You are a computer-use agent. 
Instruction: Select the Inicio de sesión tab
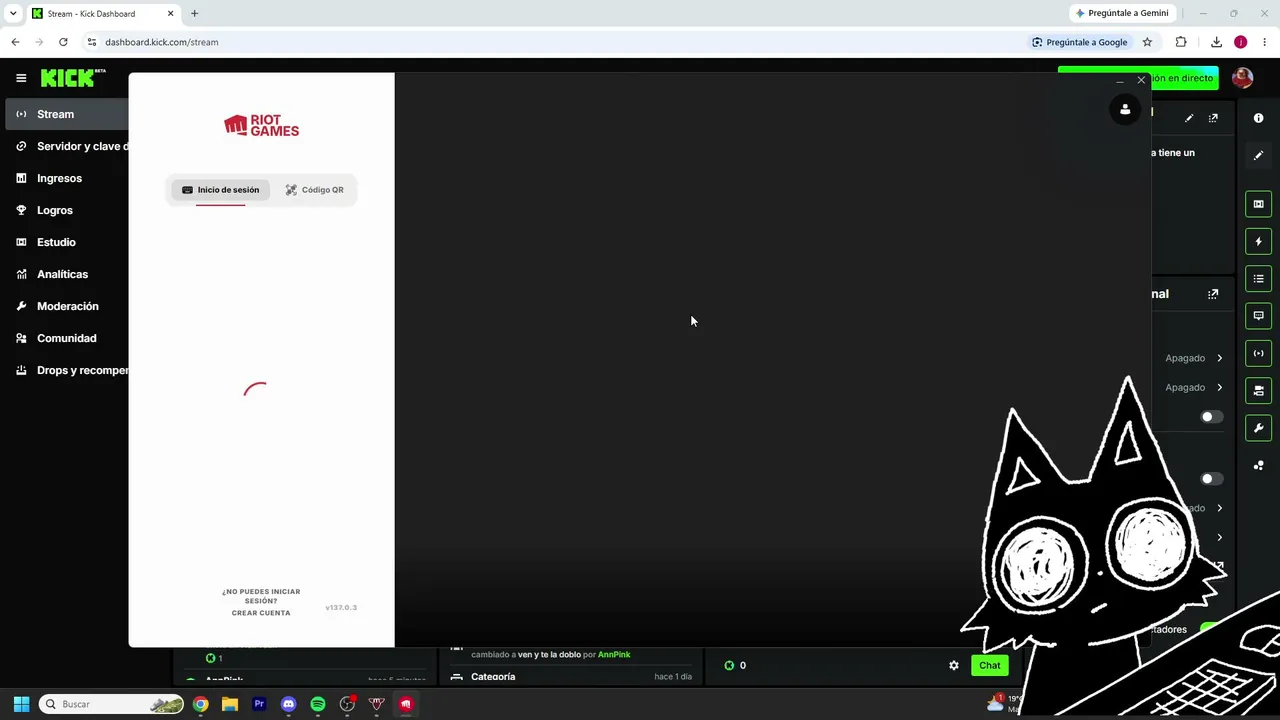(x=220, y=190)
